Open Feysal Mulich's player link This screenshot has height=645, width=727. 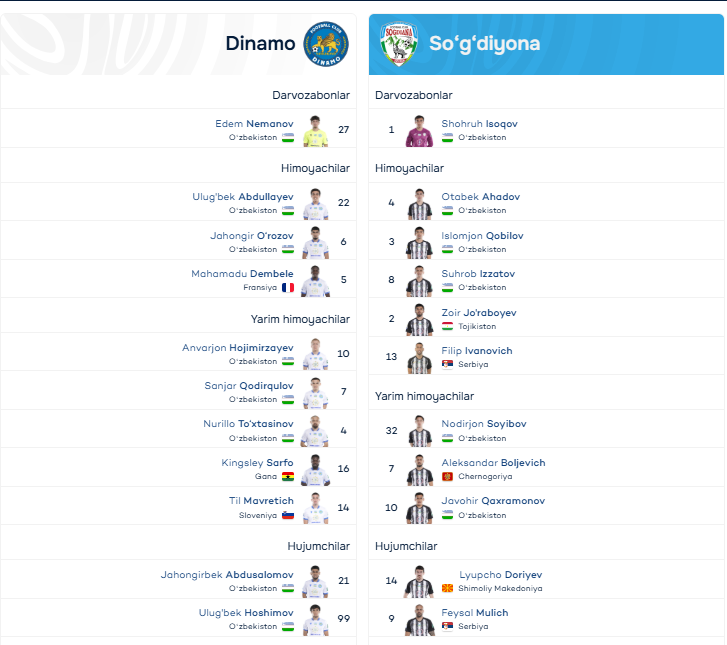click(477, 613)
